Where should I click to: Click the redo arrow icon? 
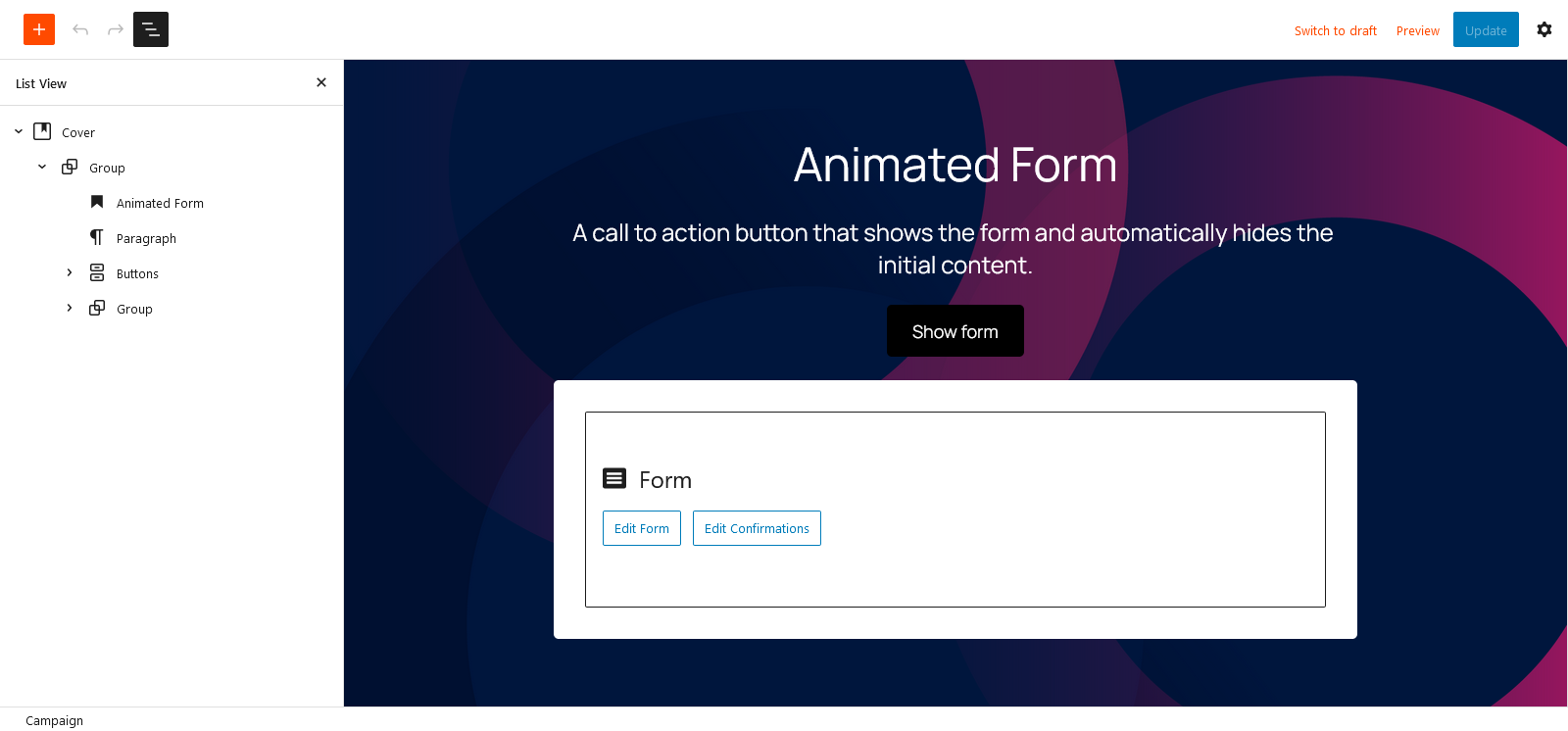coord(116,29)
